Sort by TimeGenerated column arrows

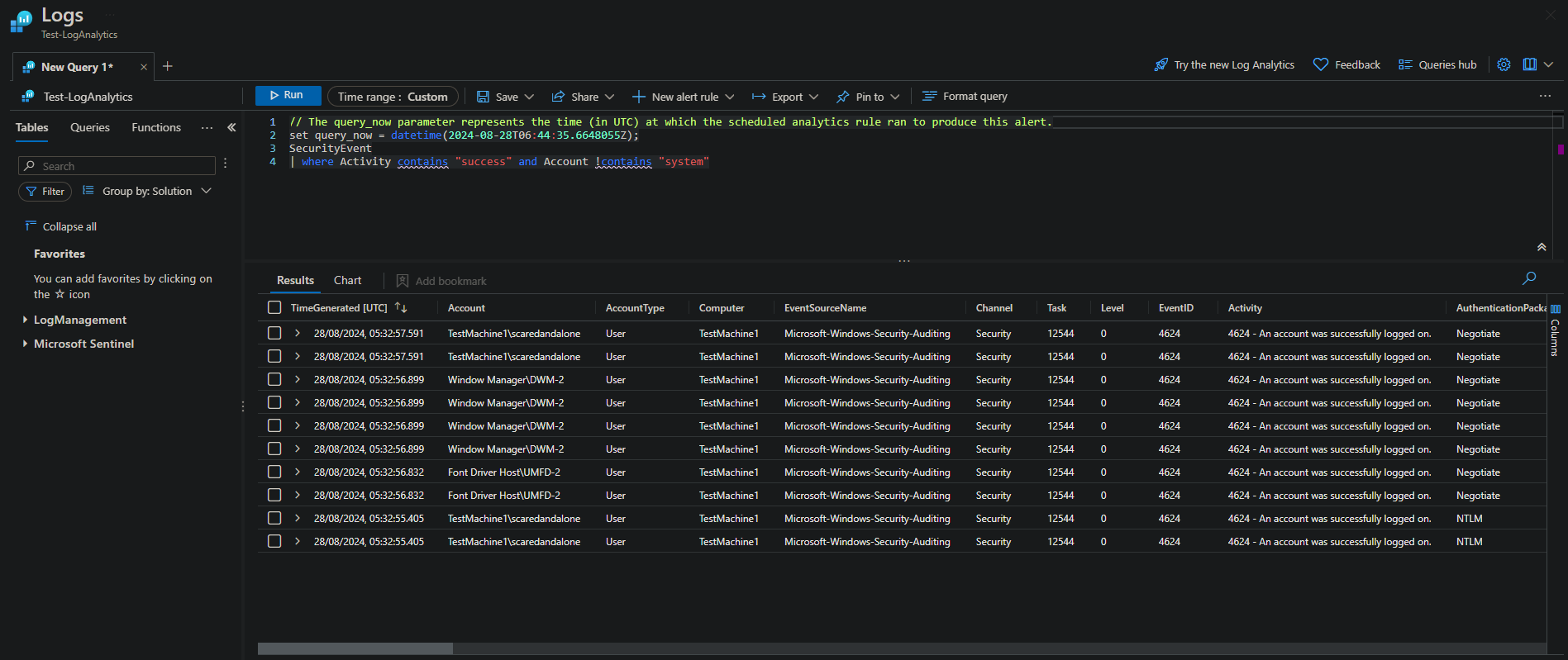pyautogui.click(x=401, y=307)
